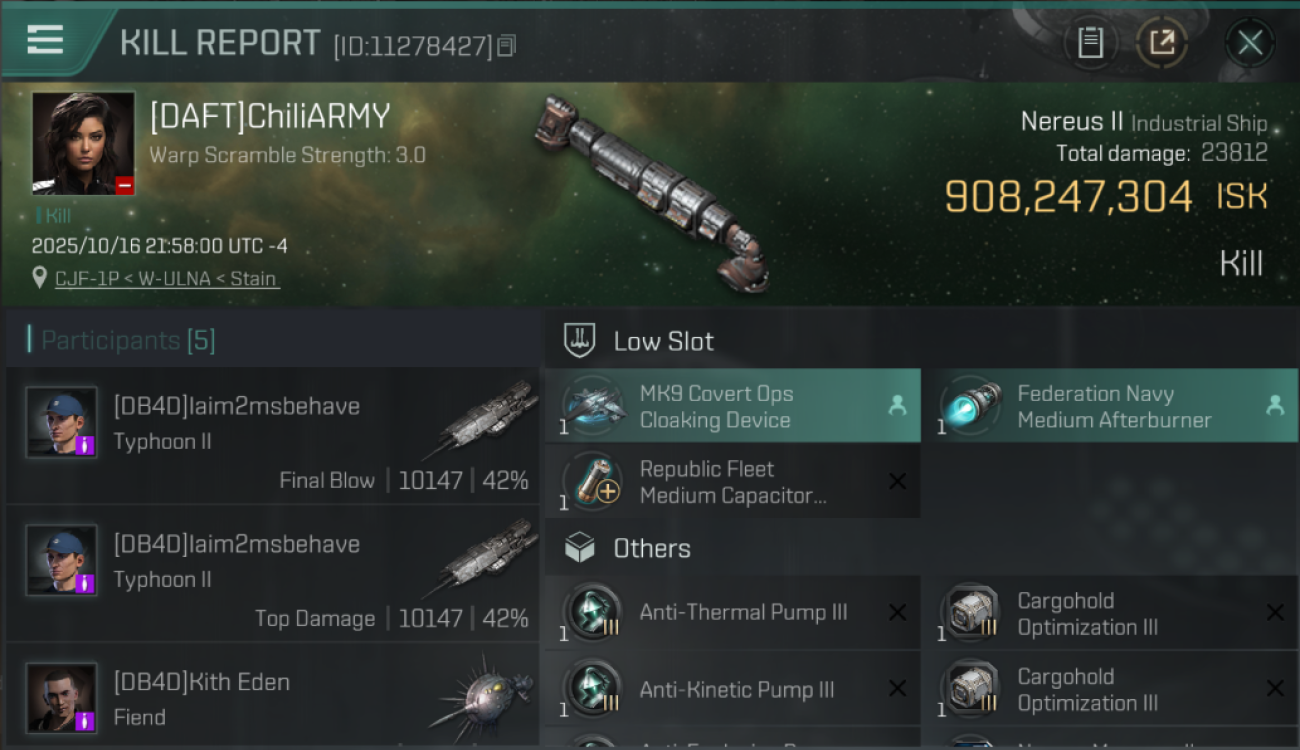
Task: Click the Final Blow participant portrait
Action: [x=62, y=422]
